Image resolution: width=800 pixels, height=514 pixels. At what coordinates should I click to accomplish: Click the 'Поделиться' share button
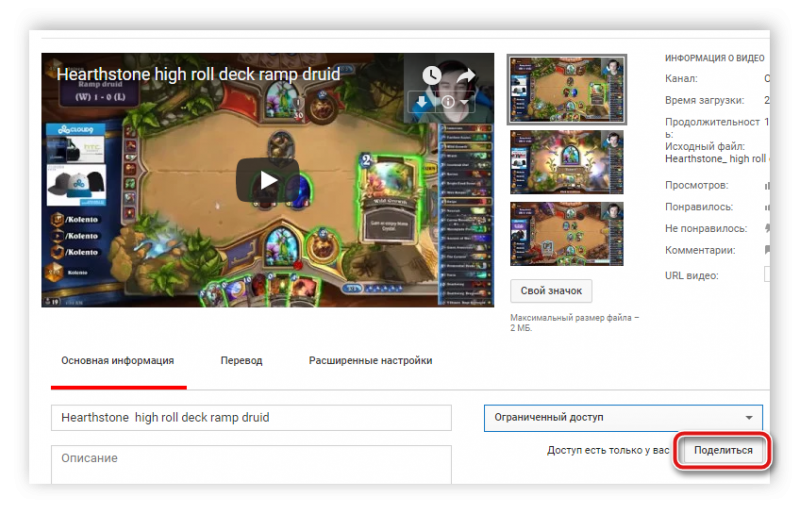tap(723, 450)
